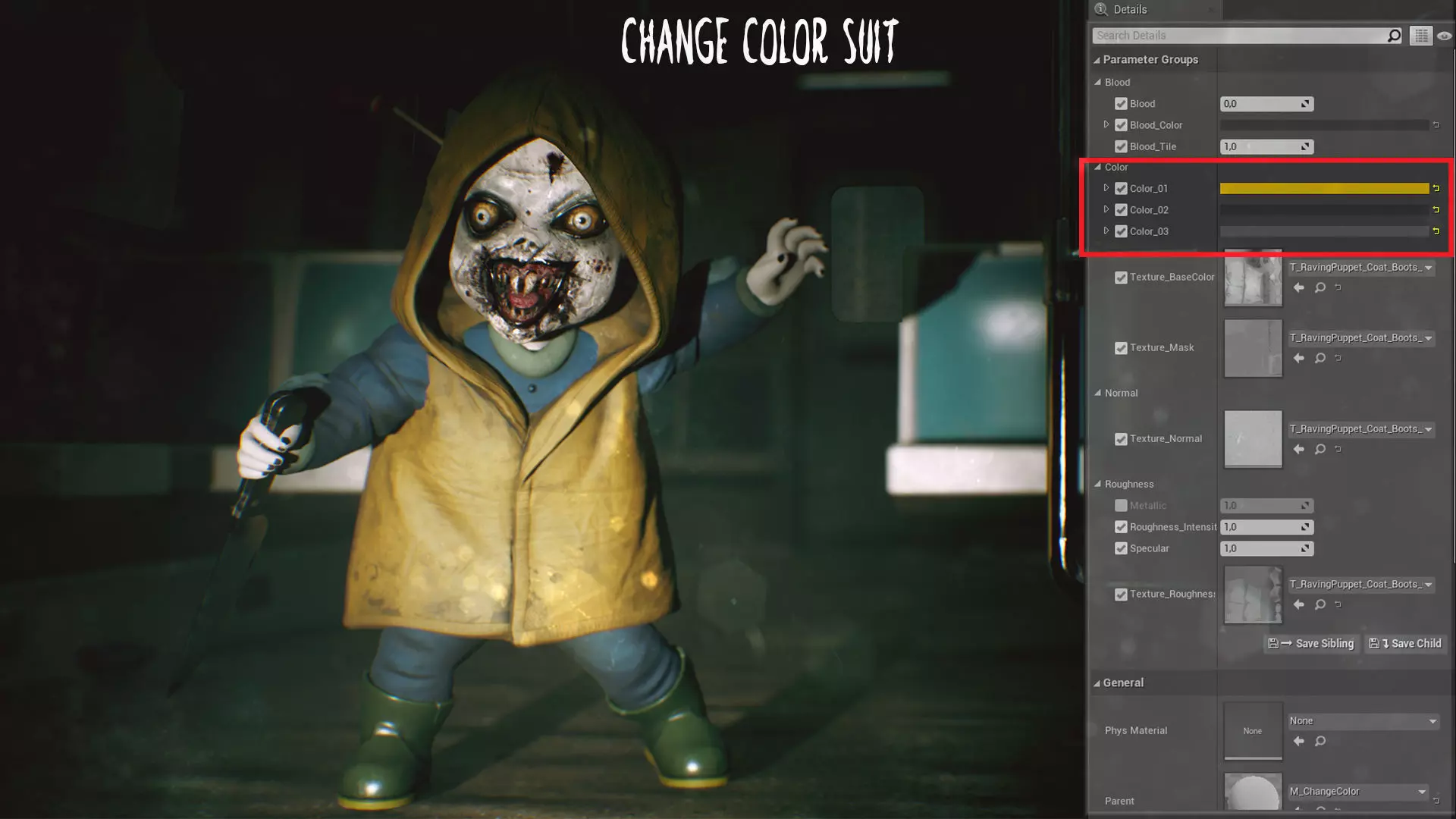The width and height of the screenshot is (1456, 819).
Task: Click the Specular value field
Action: 1266,548
